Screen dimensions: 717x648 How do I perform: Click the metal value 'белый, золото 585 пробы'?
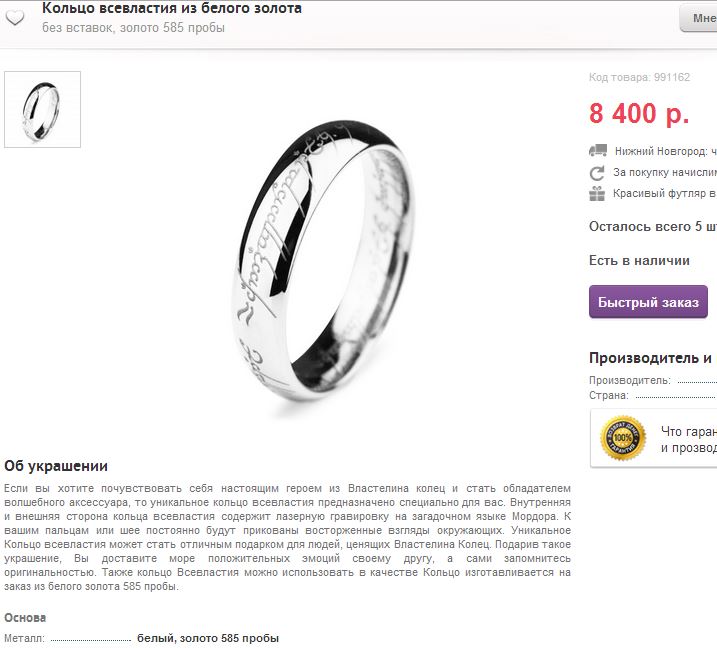click(x=208, y=638)
